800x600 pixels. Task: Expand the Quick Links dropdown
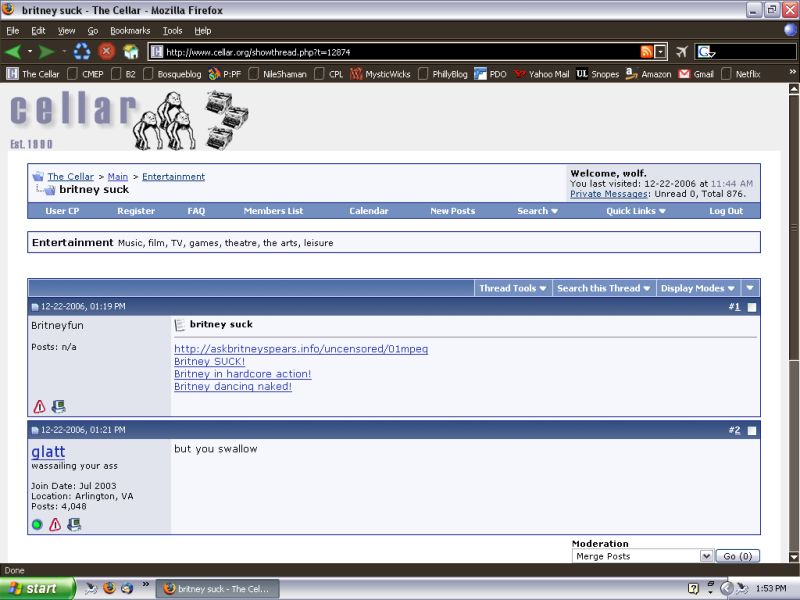pyautogui.click(x=636, y=211)
